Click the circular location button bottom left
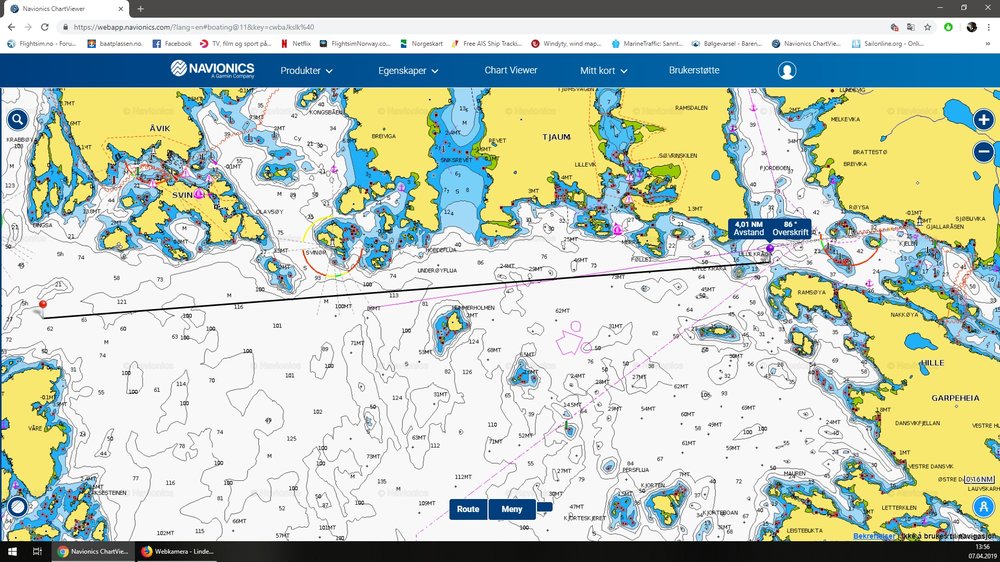 point(17,507)
